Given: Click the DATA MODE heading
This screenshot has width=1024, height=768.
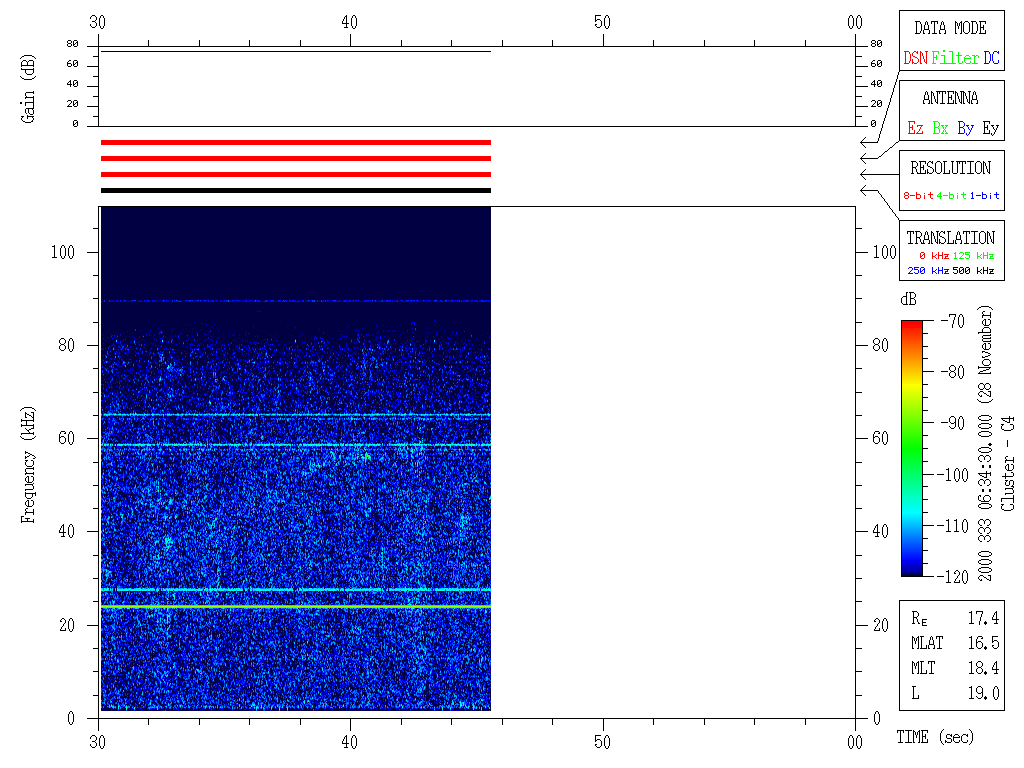Looking at the screenshot, I should (950, 28).
